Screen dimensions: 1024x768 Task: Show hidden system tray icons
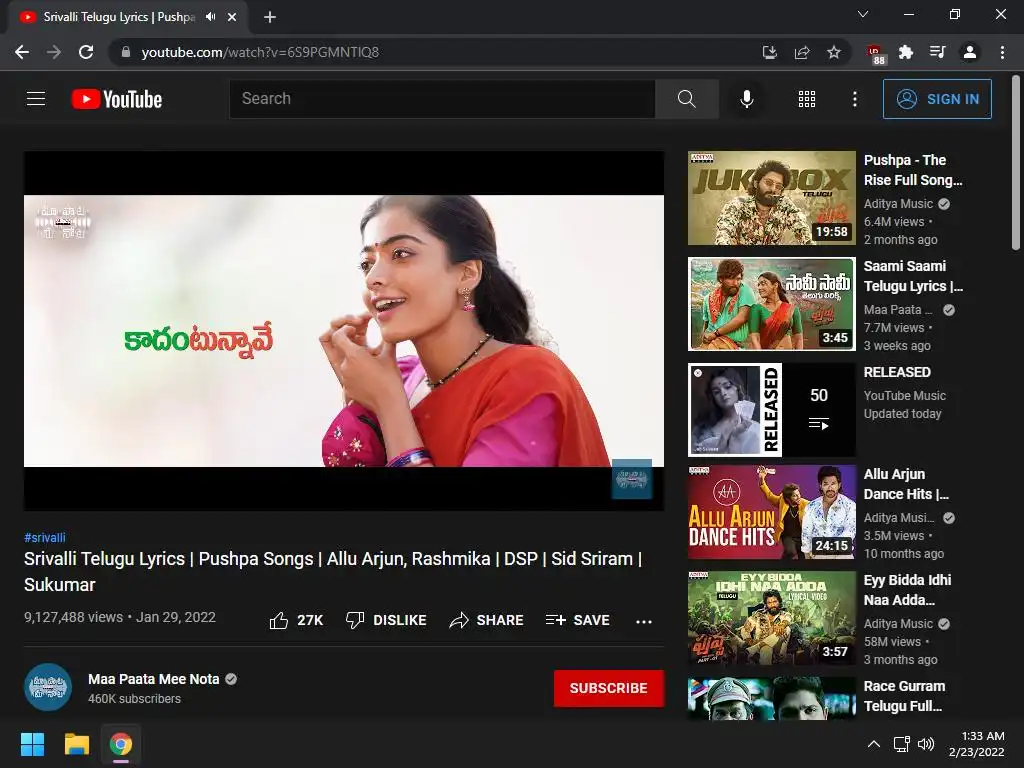click(874, 744)
